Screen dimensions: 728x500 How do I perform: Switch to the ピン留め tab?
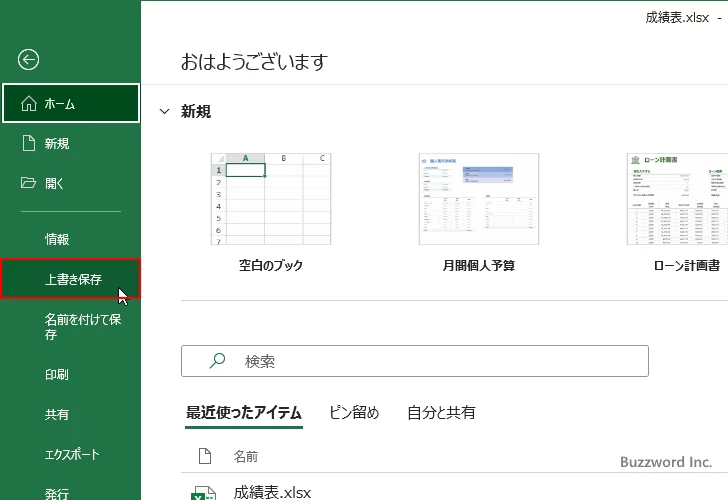354,412
